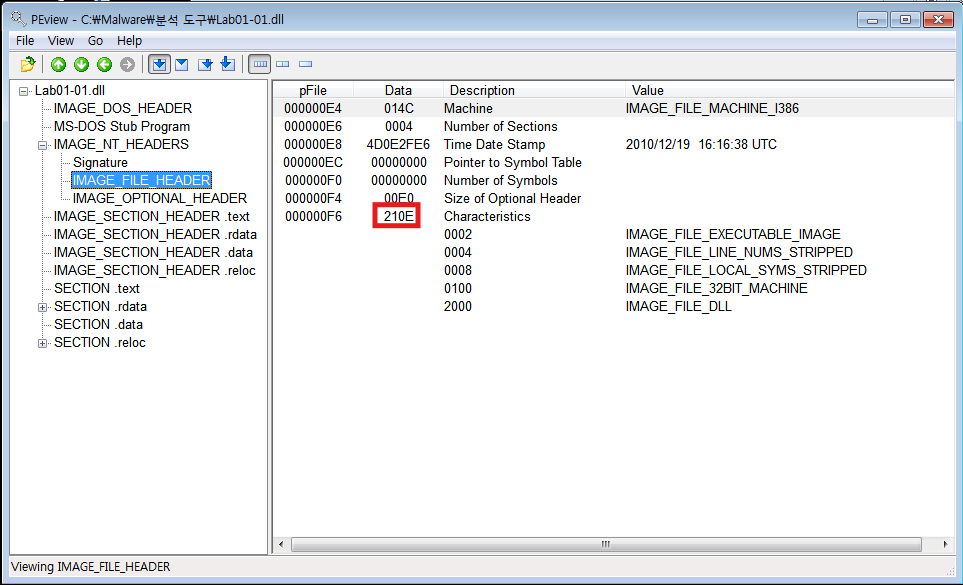This screenshot has width=963, height=585.
Task: Click the grayed Forward arrow icon
Action: coord(127,64)
